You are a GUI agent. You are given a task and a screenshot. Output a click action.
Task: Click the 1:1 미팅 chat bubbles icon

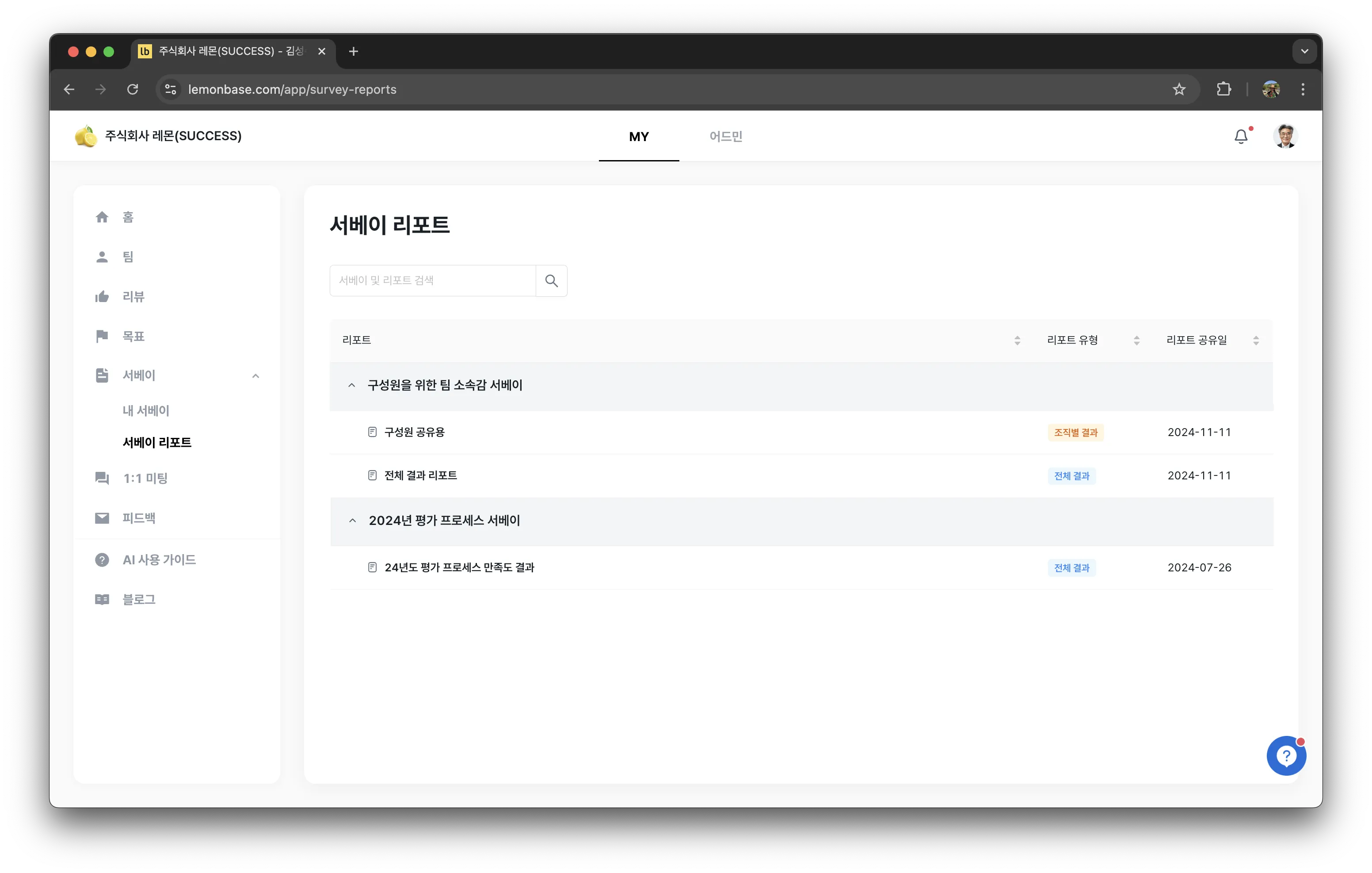pyautogui.click(x=102, y=478)
